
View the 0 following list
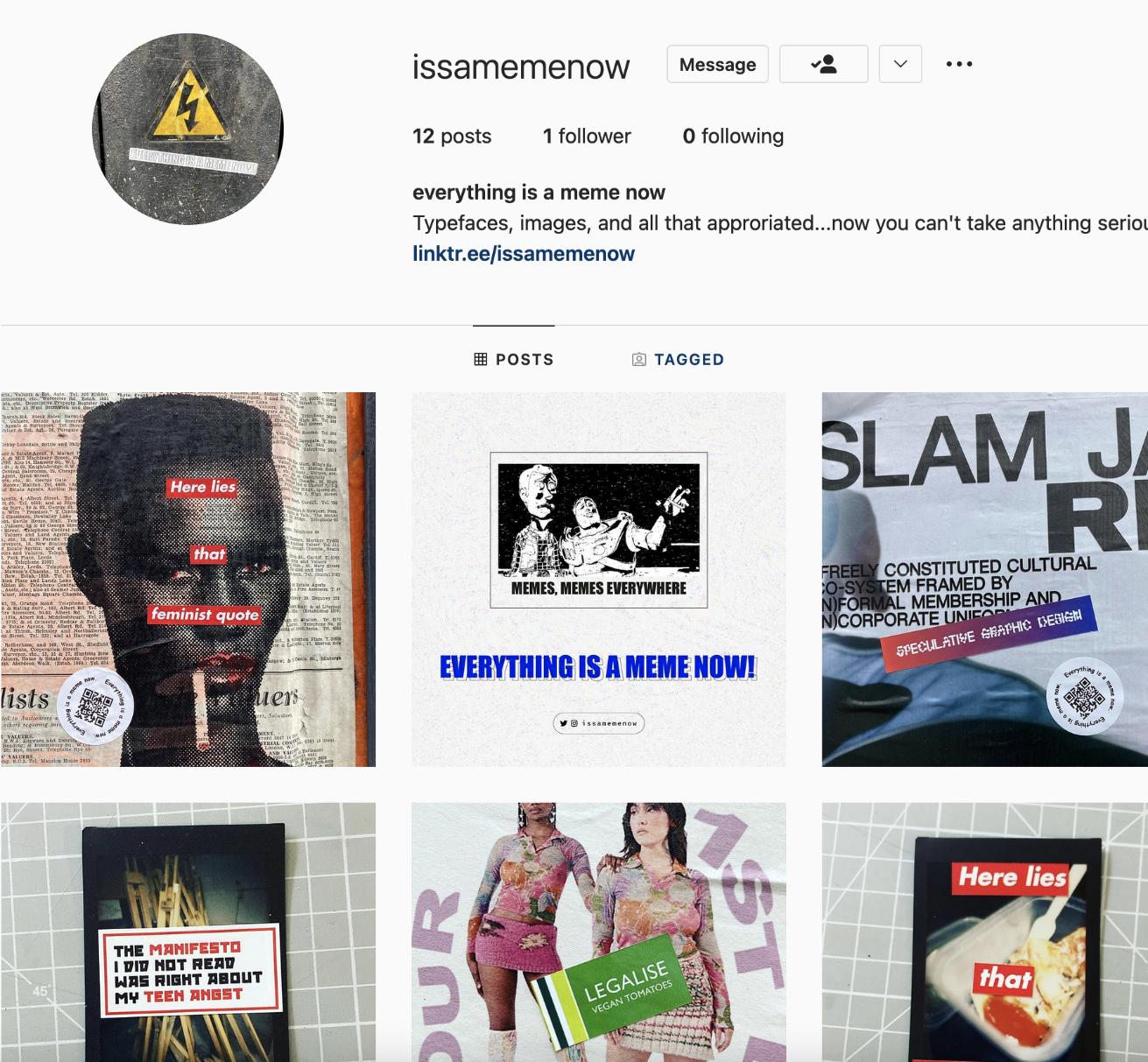pos(733,136)
